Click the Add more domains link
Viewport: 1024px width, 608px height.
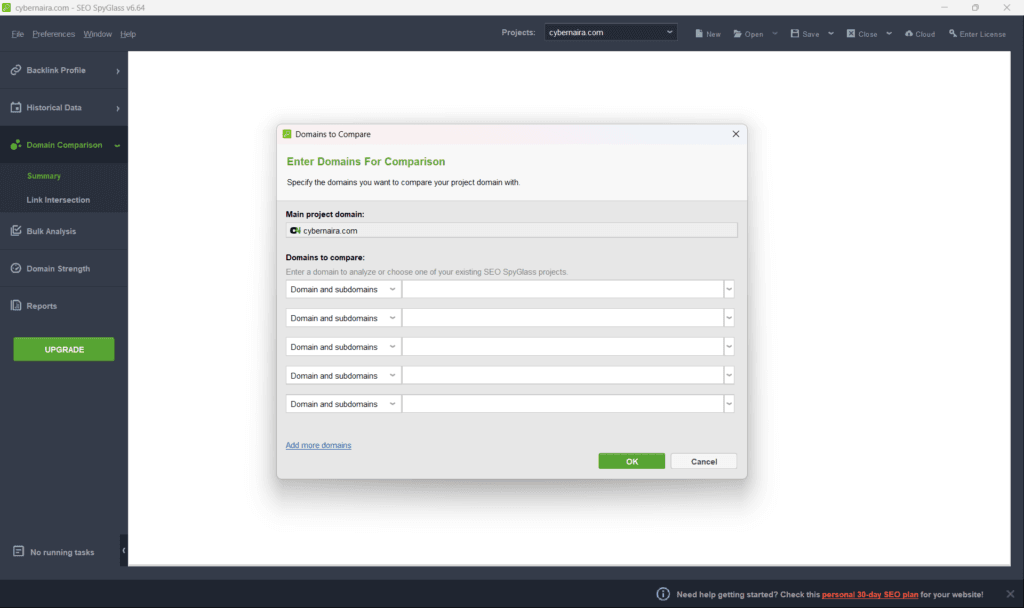click(x=318, y=445)
